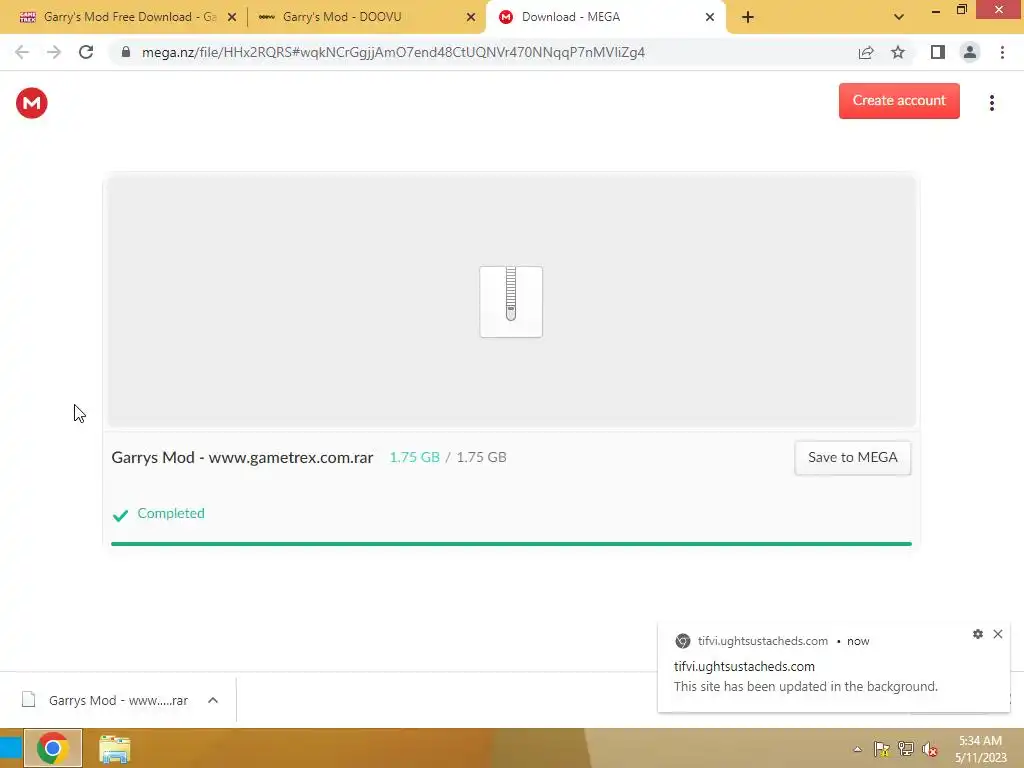
Task: Click the share page icon
Action: (x=866, y=52)
